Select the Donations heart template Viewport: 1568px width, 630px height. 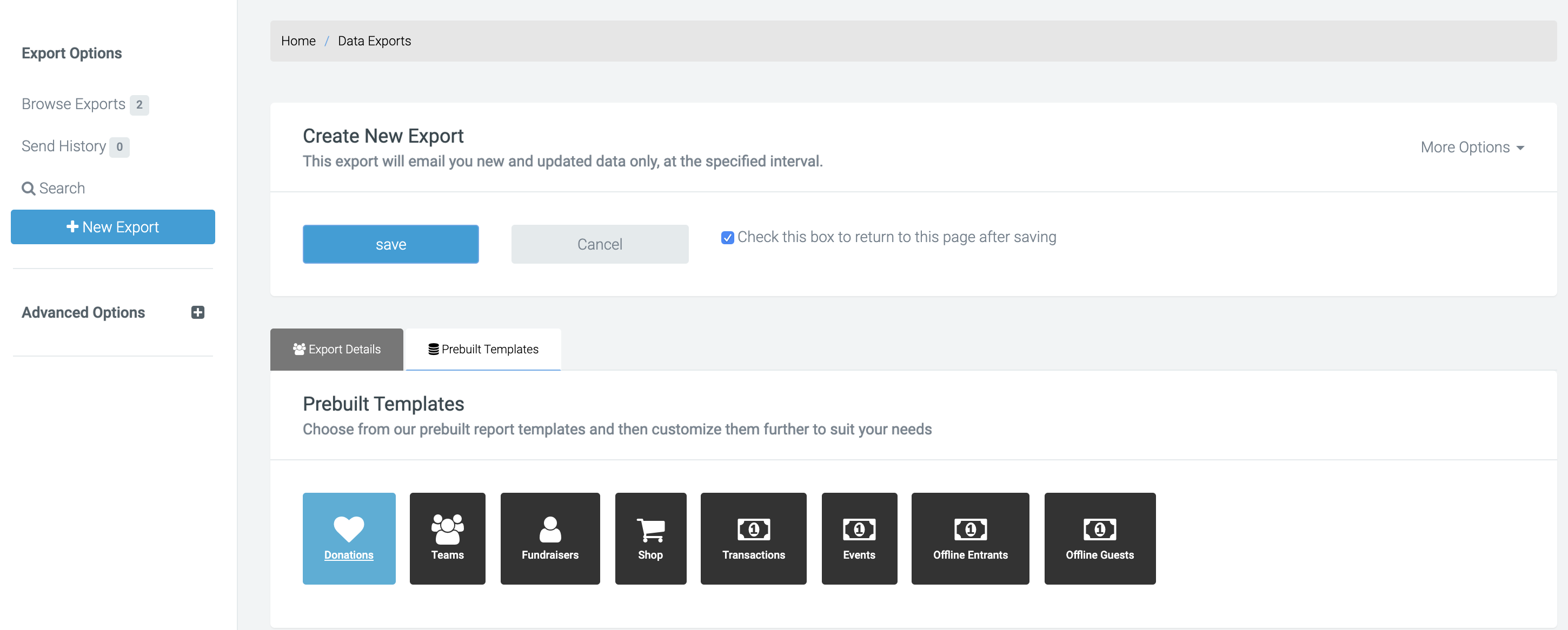tap(349, 538)
